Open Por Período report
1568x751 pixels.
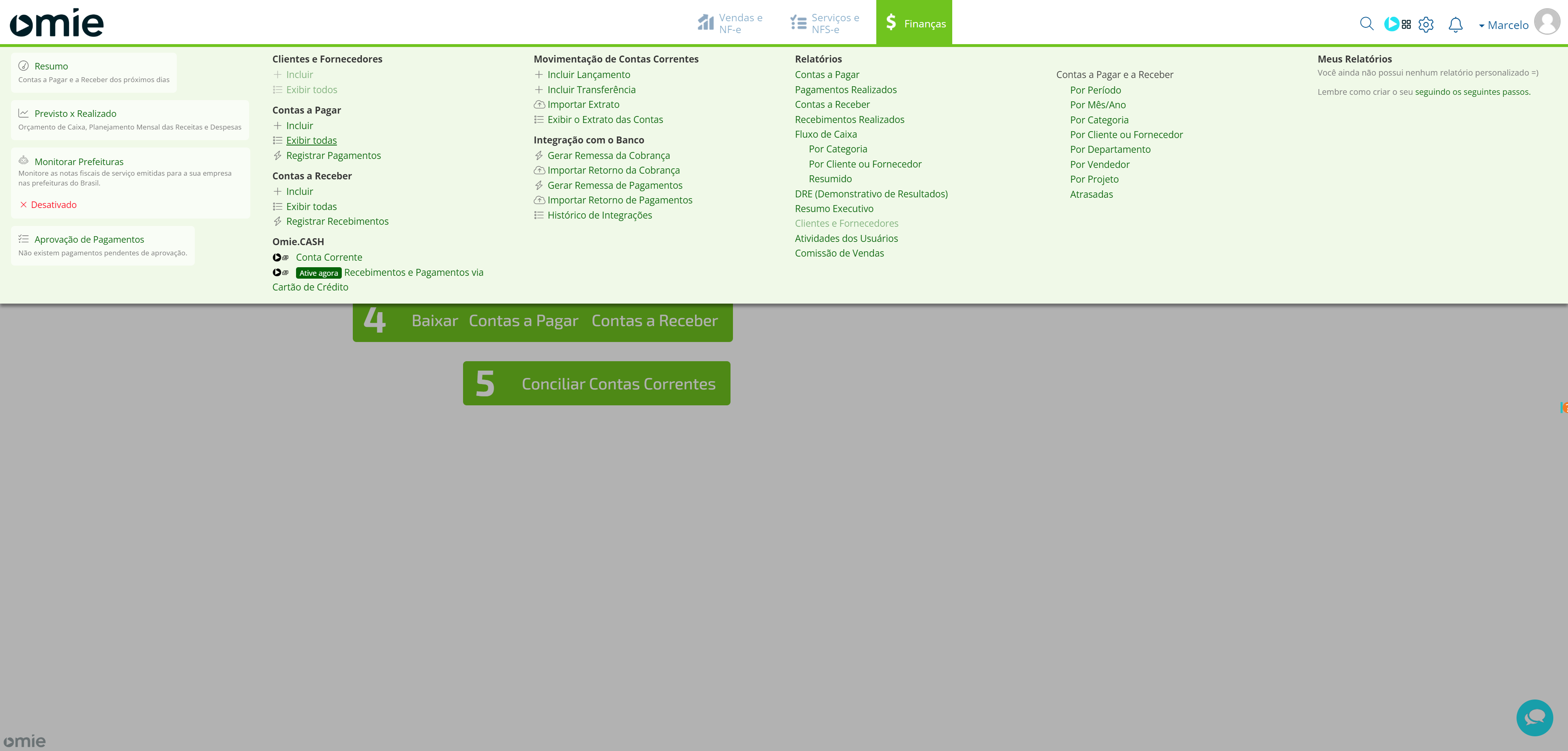click(x=1095, y=90)
